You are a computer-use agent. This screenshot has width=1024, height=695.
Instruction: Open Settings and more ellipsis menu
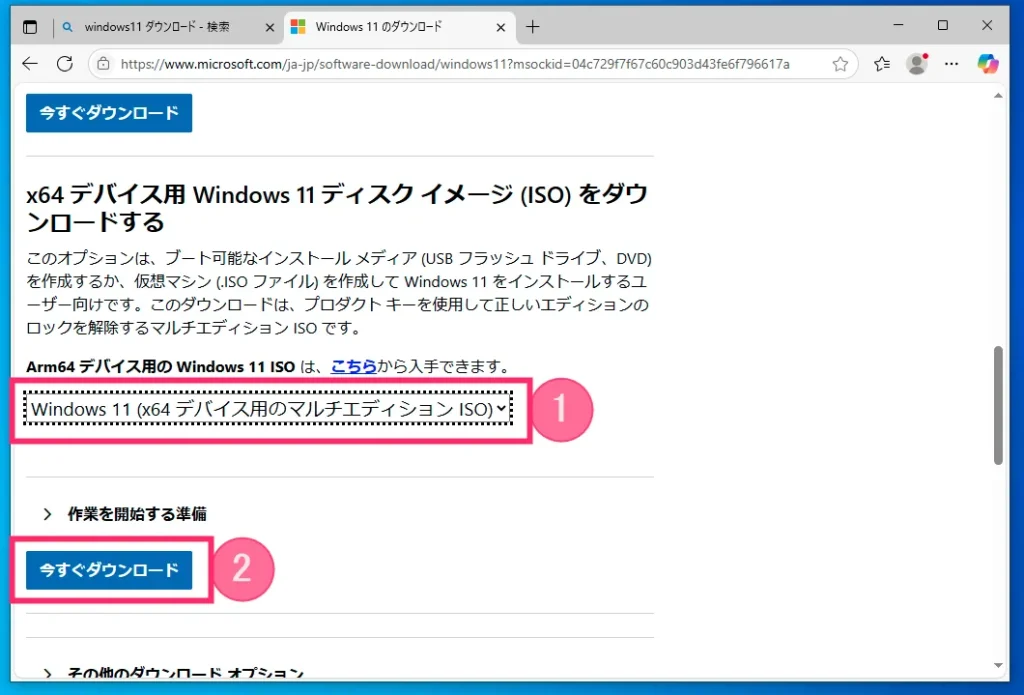click(952, 64)
